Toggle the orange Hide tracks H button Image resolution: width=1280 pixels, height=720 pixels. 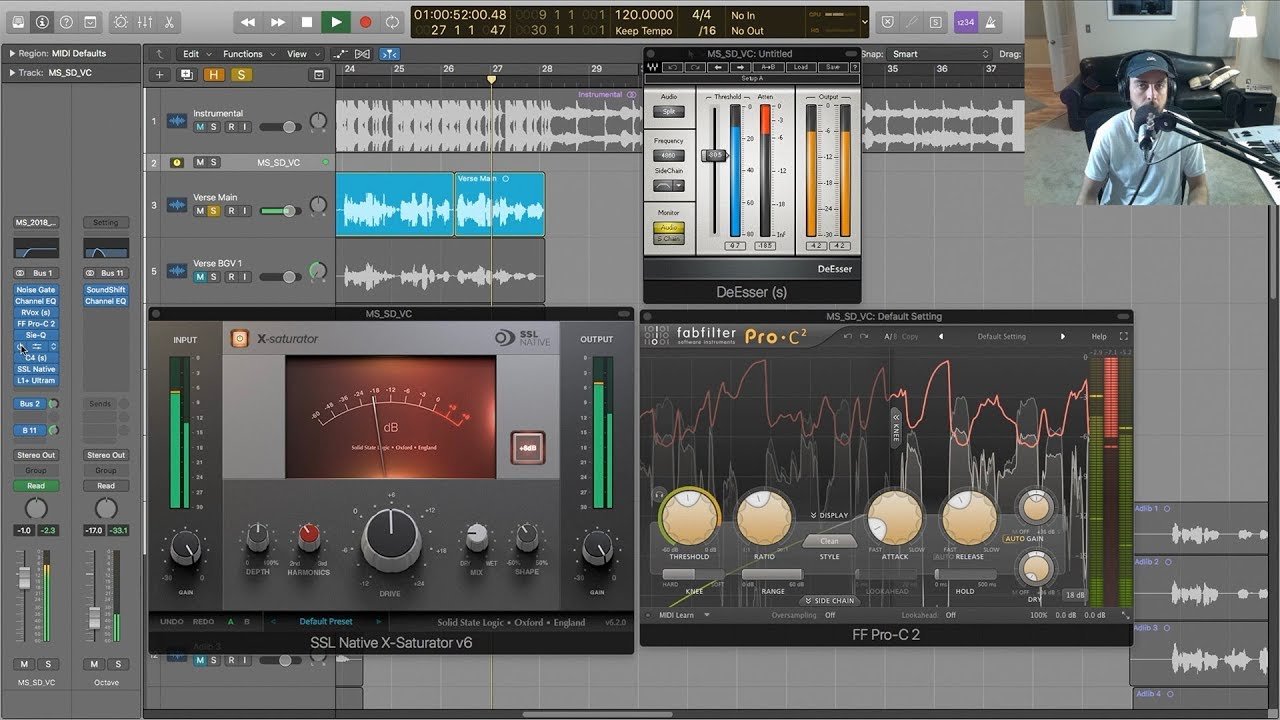(213, 75)
